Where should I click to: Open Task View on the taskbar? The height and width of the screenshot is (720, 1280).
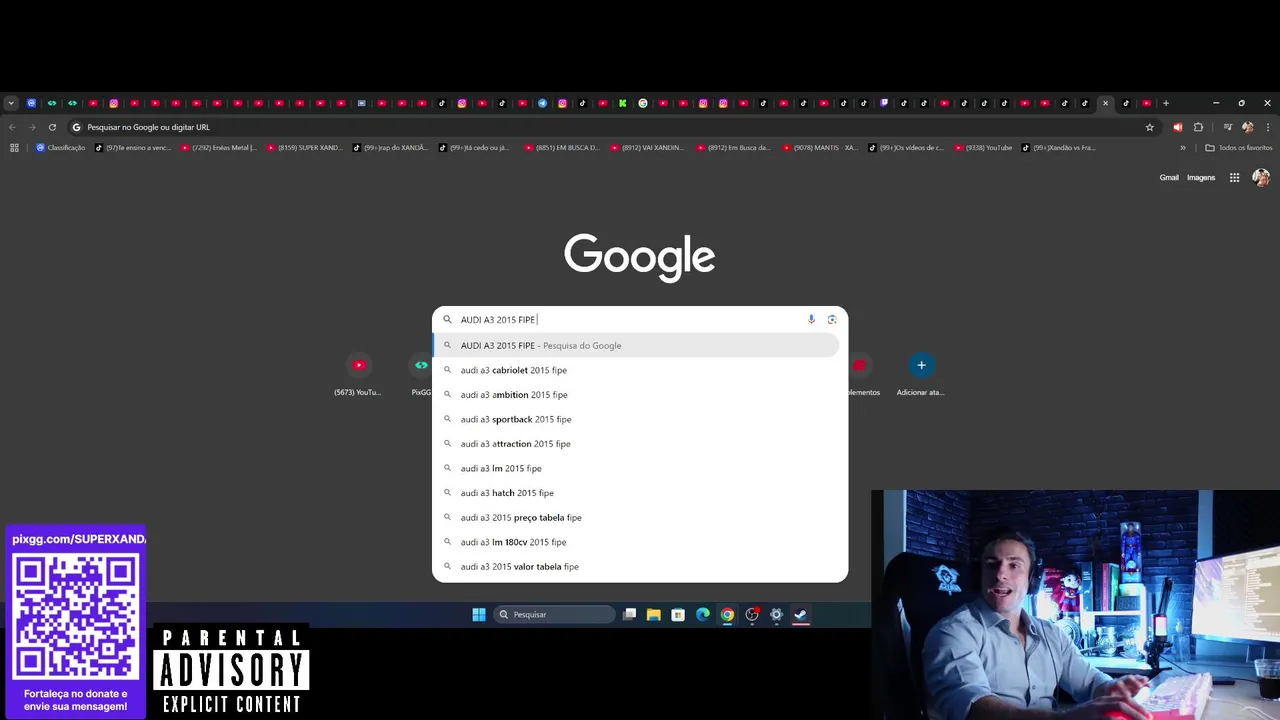pyautogui.click(x=629, y=615)
